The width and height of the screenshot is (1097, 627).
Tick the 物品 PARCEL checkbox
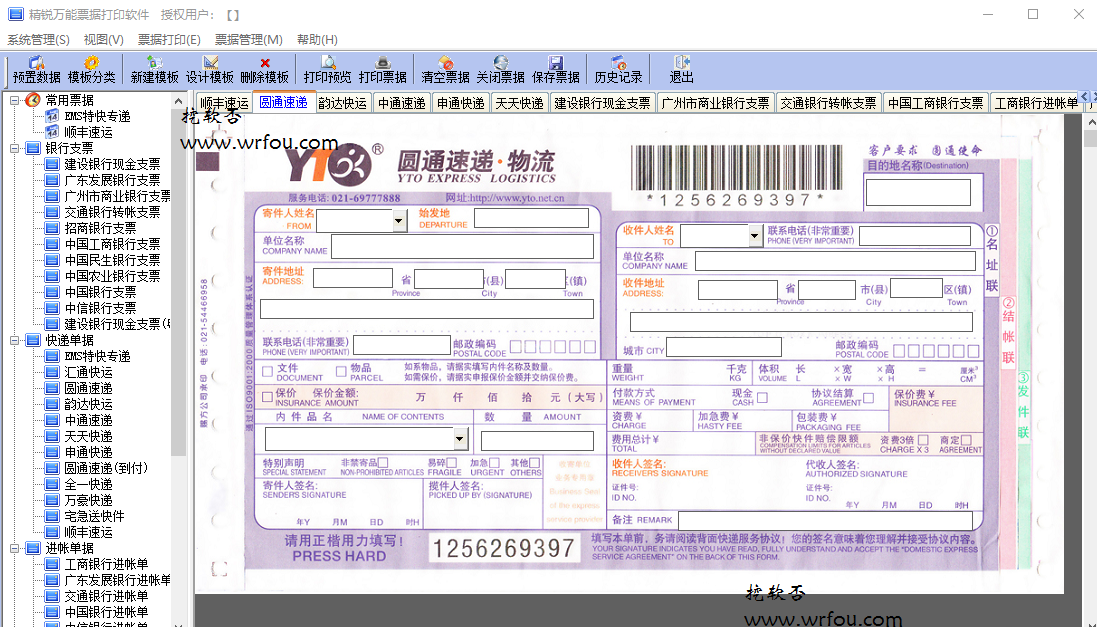point(341,372)
